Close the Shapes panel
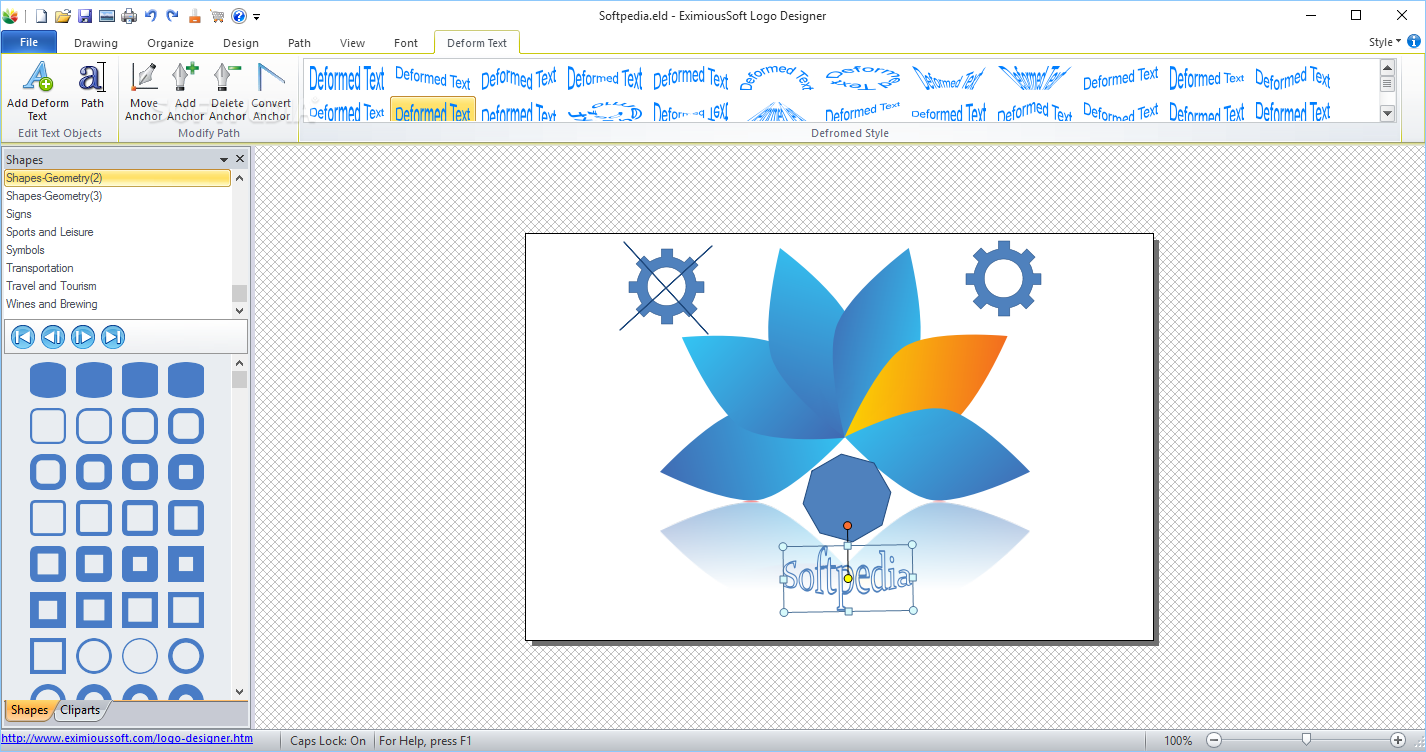 point(240,159)
